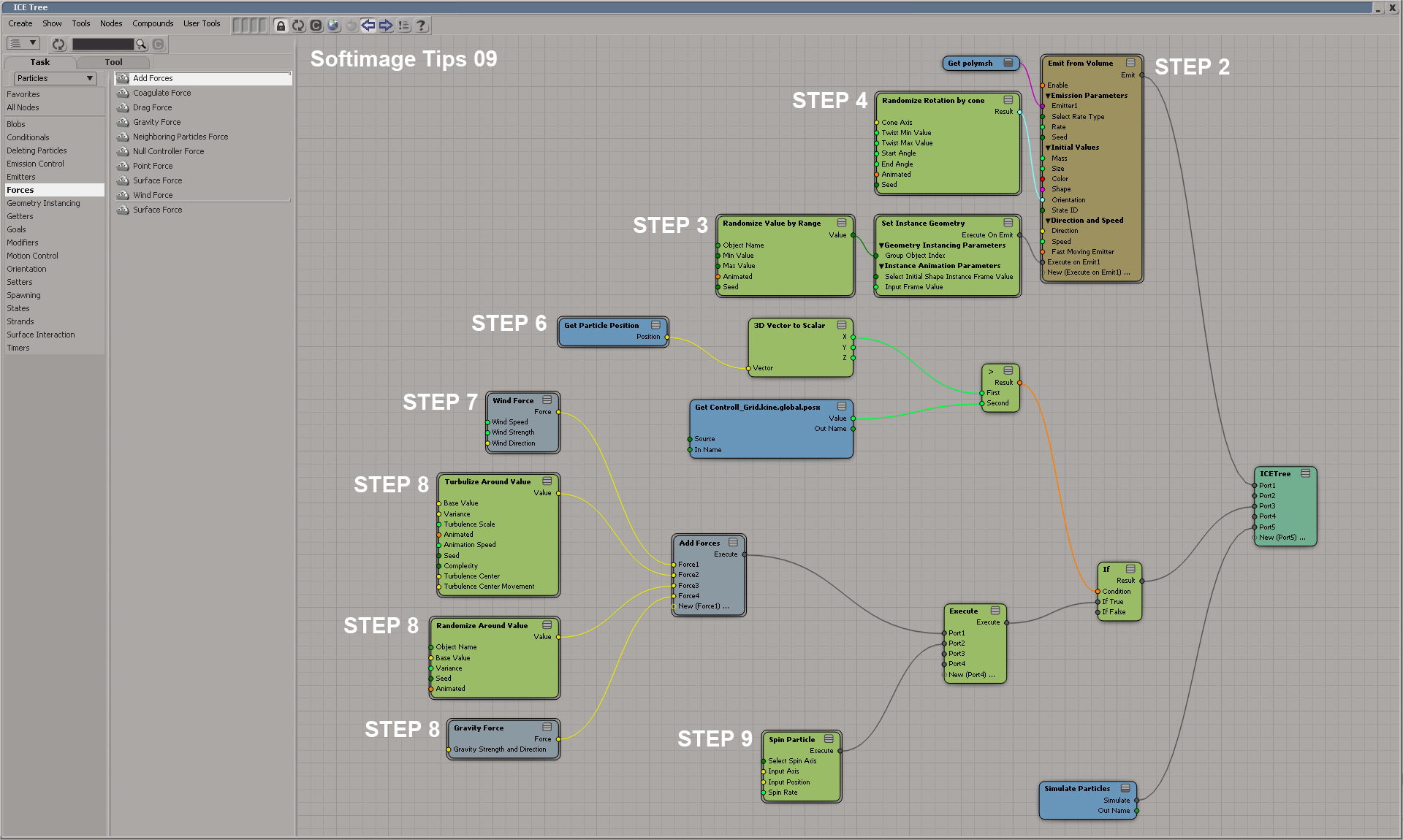
Task: Go forward with blue right arrow
Action: coord(386,26)
